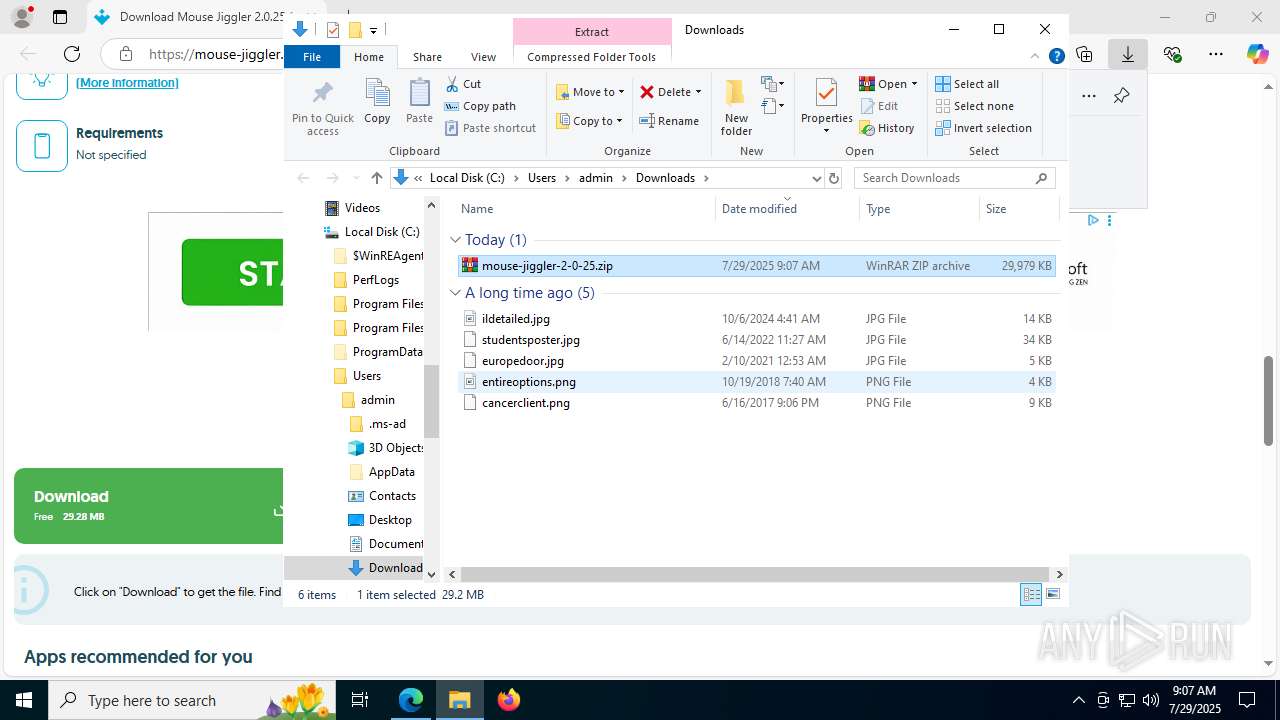Image resolution: width=1280 pixels, height=720 pixels.
Task: Click Users in the breadcrumb path
Action: tap(541, 178)
